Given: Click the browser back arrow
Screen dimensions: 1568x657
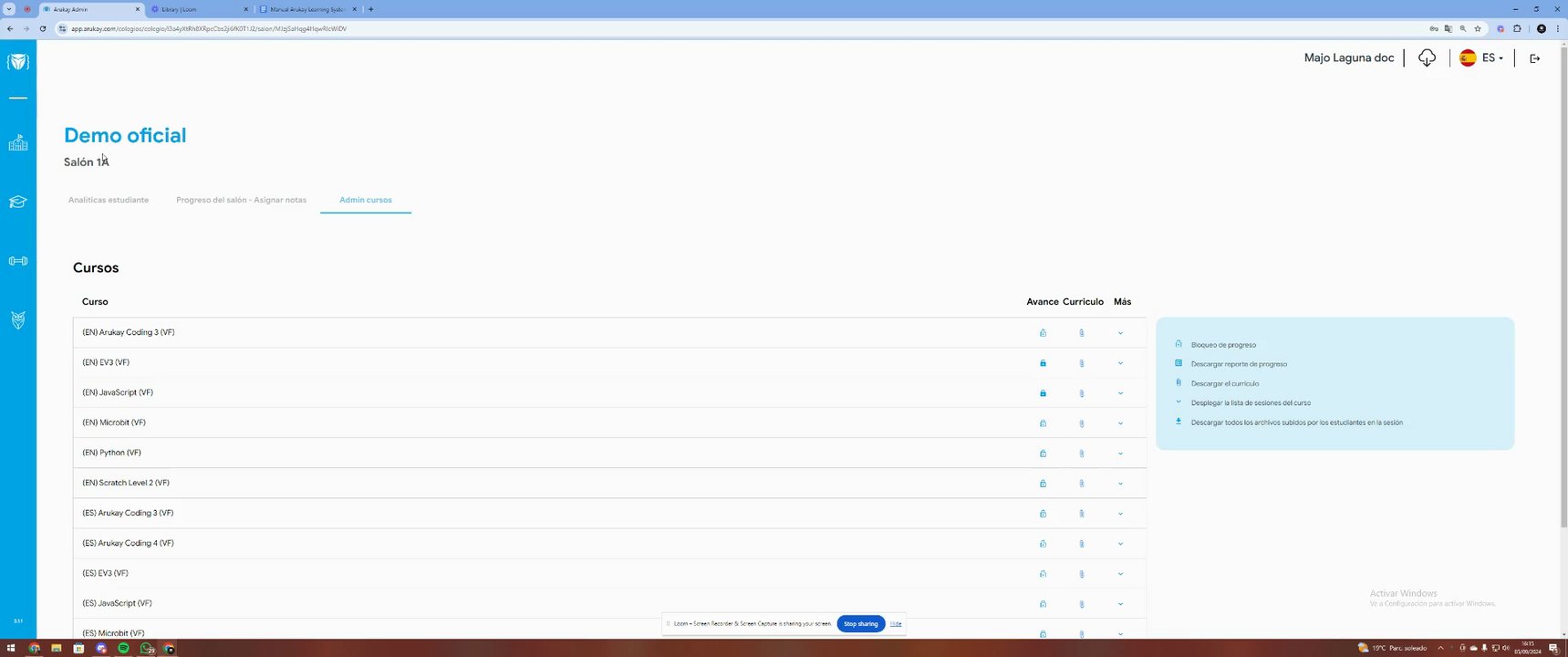Looking at the screenshot, I should (x=10, y=28).
